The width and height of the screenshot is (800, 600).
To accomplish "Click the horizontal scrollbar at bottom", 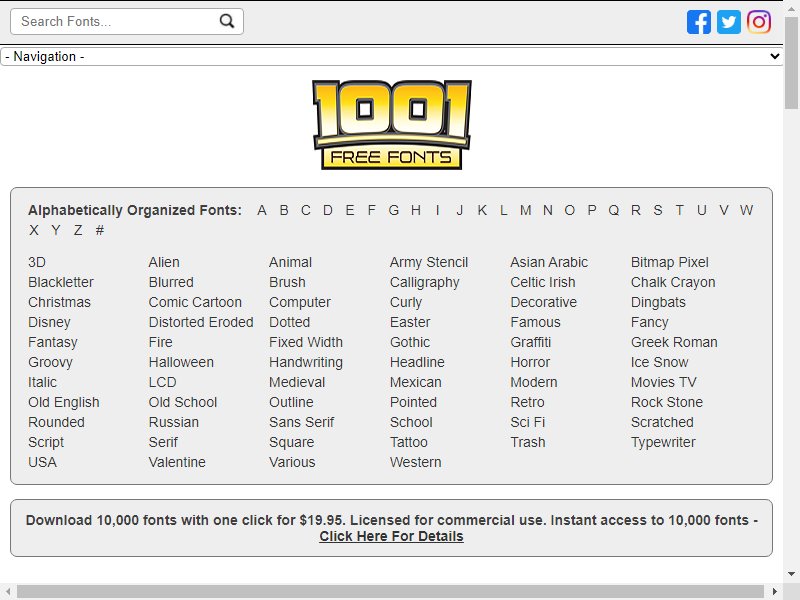I will click(390, 592).
